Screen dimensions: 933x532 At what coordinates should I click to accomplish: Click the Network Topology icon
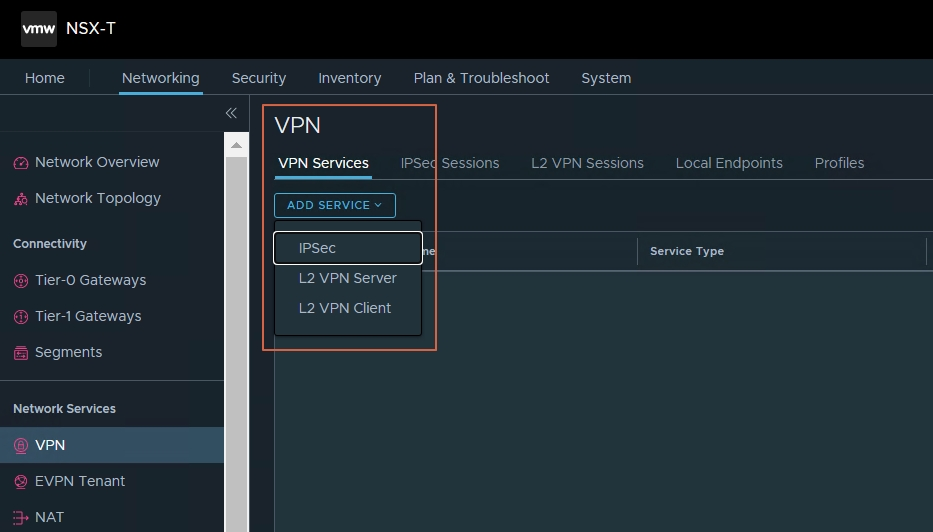tap(21, 199)
